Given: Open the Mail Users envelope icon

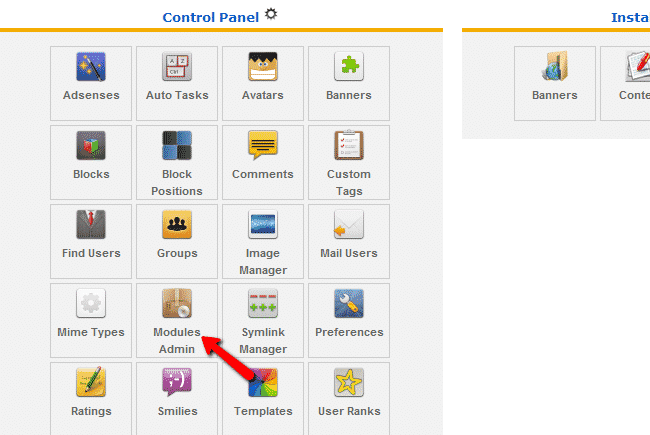Looking at the screenshot, I should pos(348,225).
